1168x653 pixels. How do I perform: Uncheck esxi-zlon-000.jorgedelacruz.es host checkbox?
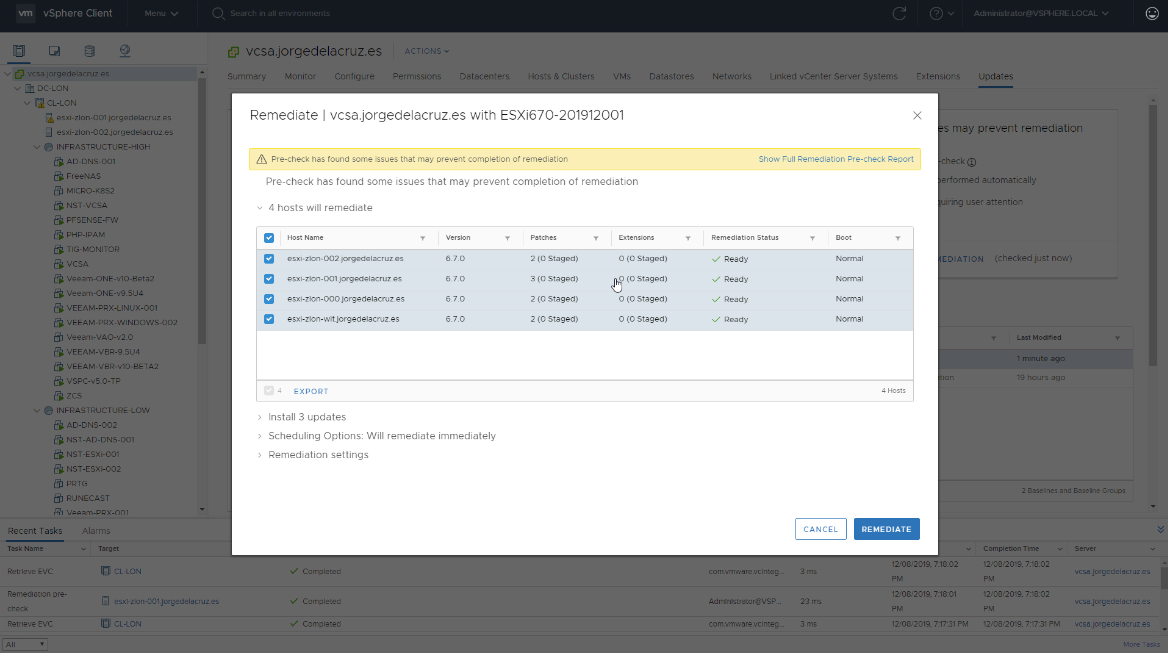click(x=269, y=299)
